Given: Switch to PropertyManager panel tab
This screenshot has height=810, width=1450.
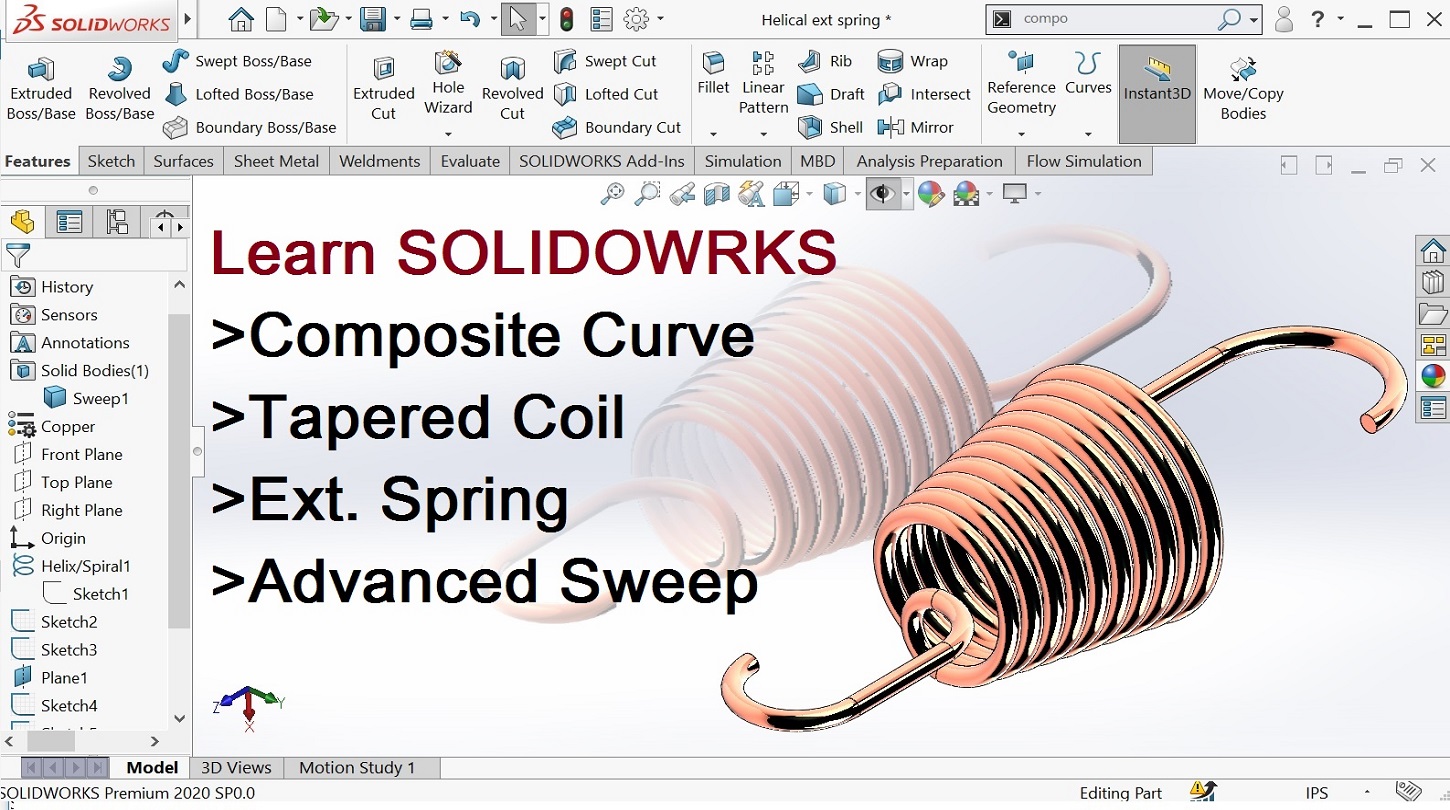Looking at the screenshot, I should point(69,222).
